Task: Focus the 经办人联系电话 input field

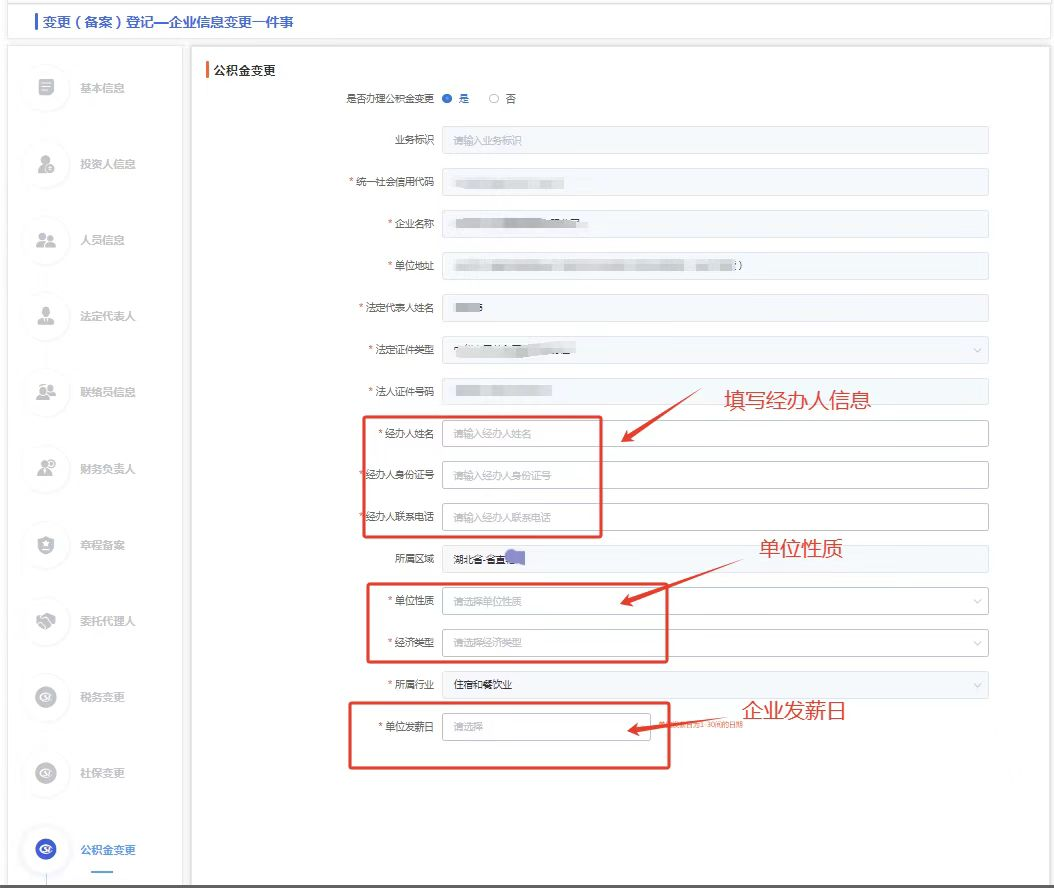Action: (x=715, y=517)
